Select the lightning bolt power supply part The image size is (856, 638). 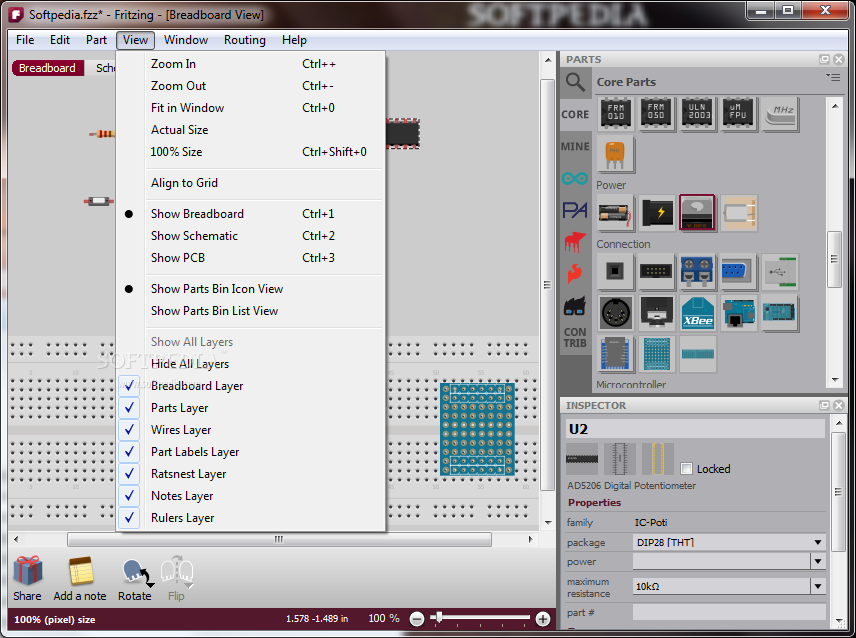pos(656,213)
